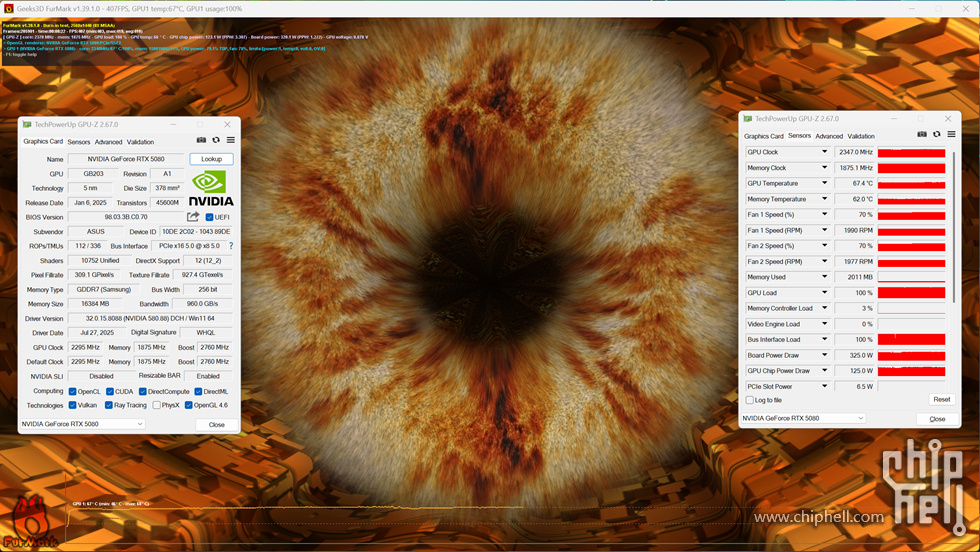Viewport: 980px width, 552px height.
Task: Click the NVIDIA logo image
Action: [211, 189]
